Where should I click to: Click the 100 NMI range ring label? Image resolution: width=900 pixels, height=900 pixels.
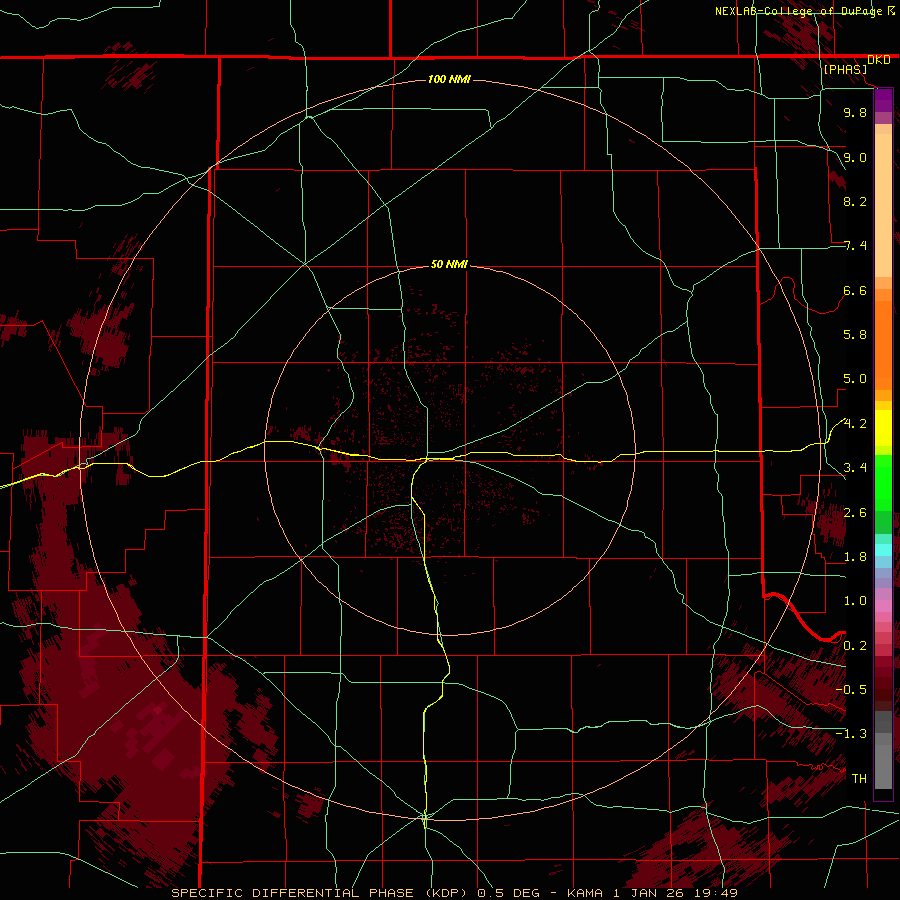pos(449,79)
